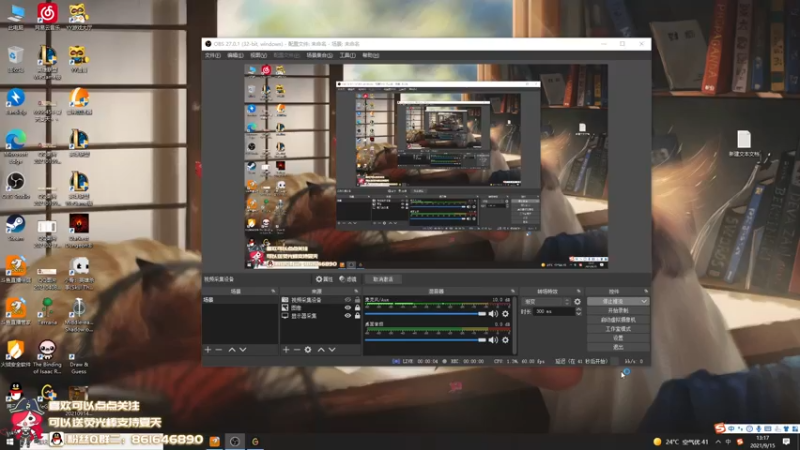Image resolution: width=800 pixels, height=450 pixels.
Task: Toggle visibility of display capture source
Action: point(347,316)
